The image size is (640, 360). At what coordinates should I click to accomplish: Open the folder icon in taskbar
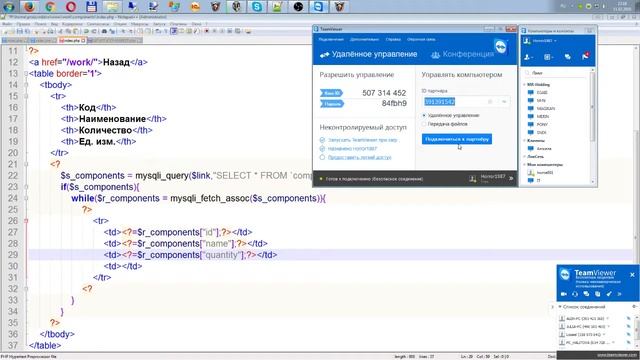point(112,7)
